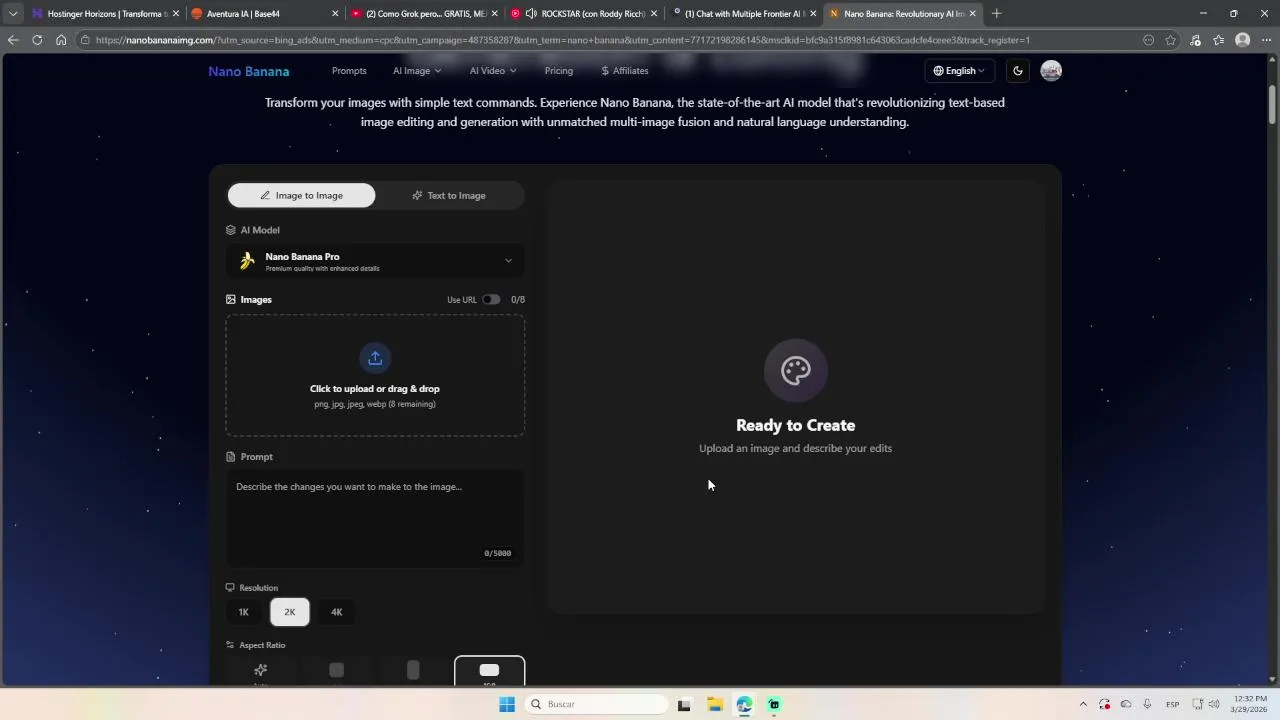The width and height of the screenshot is (1280, 720).
Task: Close the Aventura IA tab
Action: click(x=335, y=14)
